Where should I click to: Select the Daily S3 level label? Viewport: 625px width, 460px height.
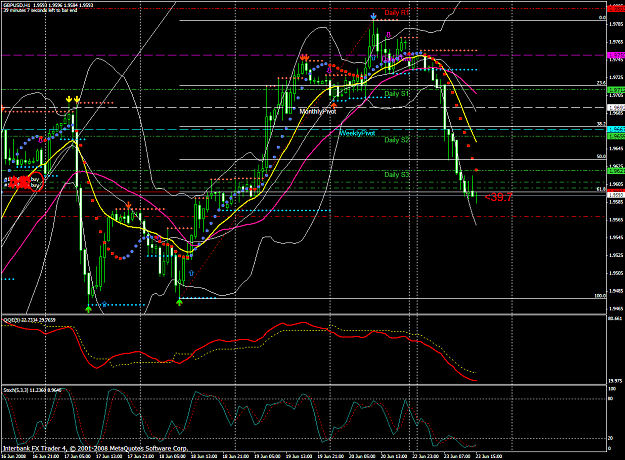click(x=397, y=175)
